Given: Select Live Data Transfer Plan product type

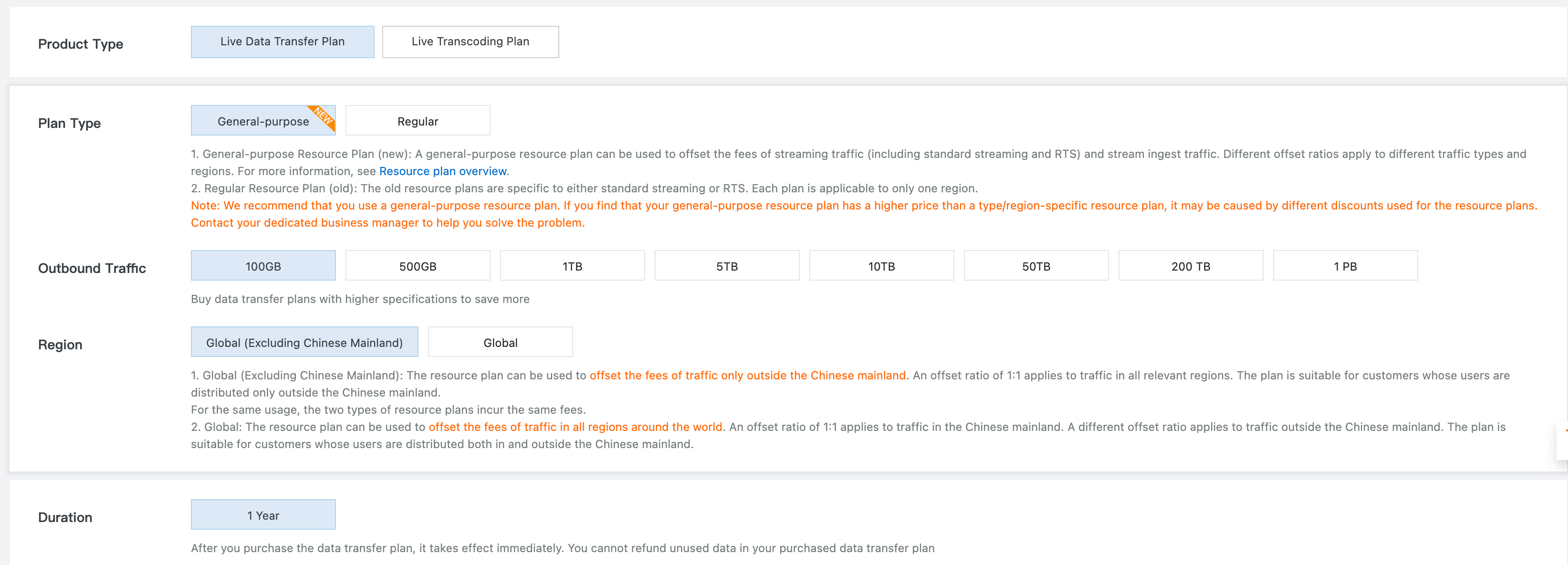Looking at the screenshot, I should pyautogui.click(x=282, y=42).
